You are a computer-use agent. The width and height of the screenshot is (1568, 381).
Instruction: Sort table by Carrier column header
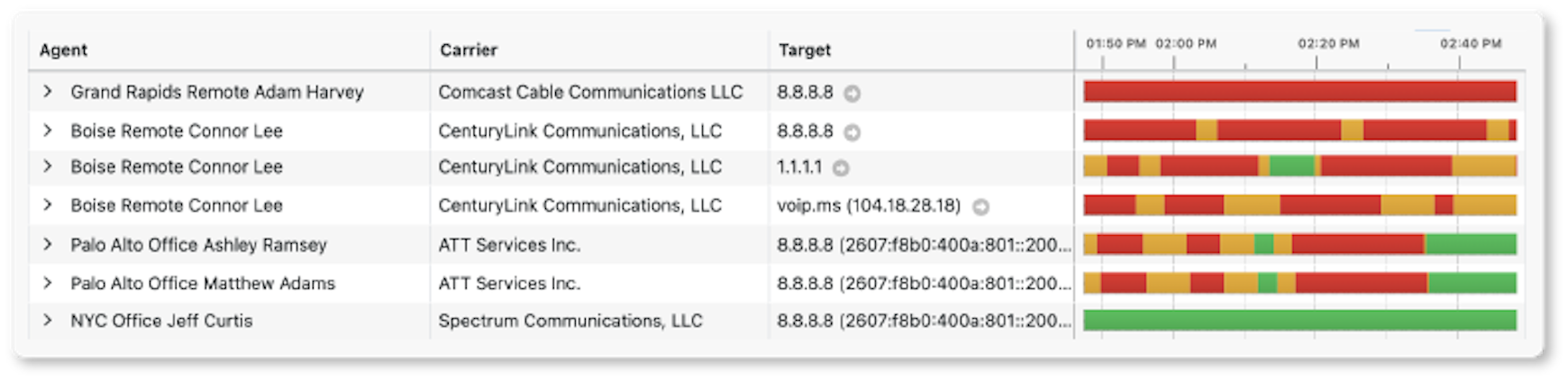[469, 50]
